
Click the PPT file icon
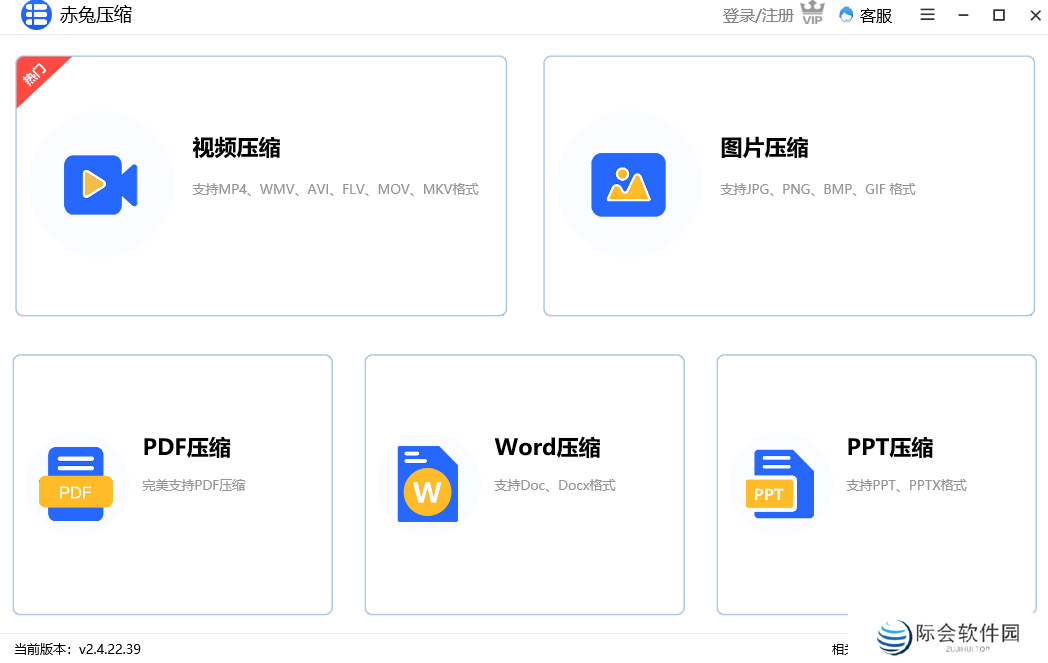coord(780,484)
